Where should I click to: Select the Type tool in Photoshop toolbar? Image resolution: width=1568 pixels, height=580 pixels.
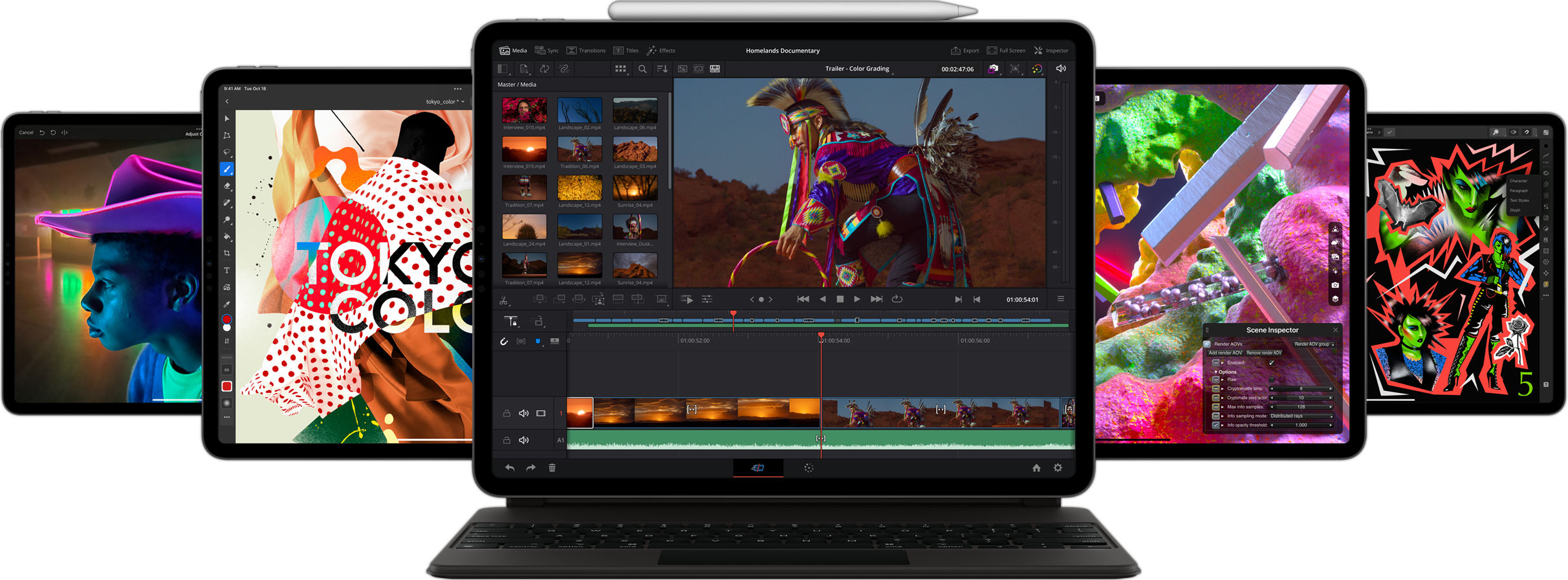(x=226, y=271)
